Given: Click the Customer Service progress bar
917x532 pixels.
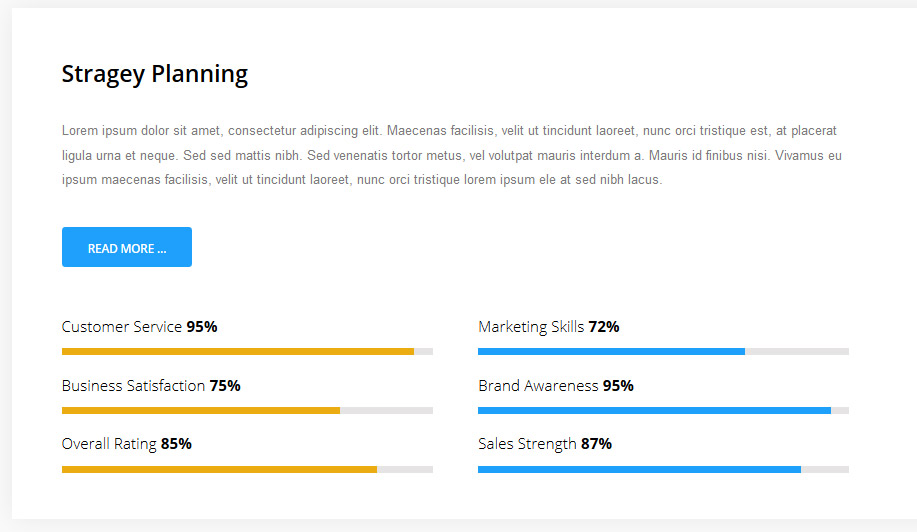Looking at the screenshot, I should pos(247,352).
